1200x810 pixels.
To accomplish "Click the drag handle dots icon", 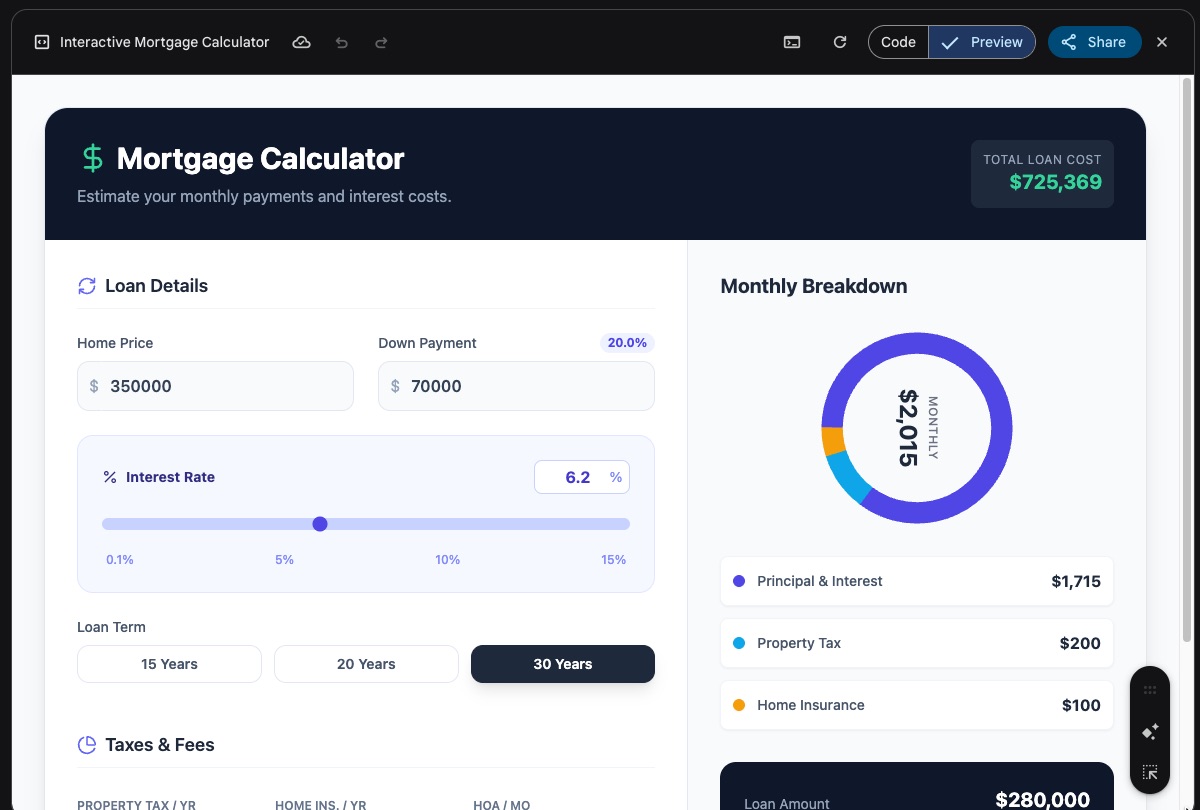I will (1150, 690).
